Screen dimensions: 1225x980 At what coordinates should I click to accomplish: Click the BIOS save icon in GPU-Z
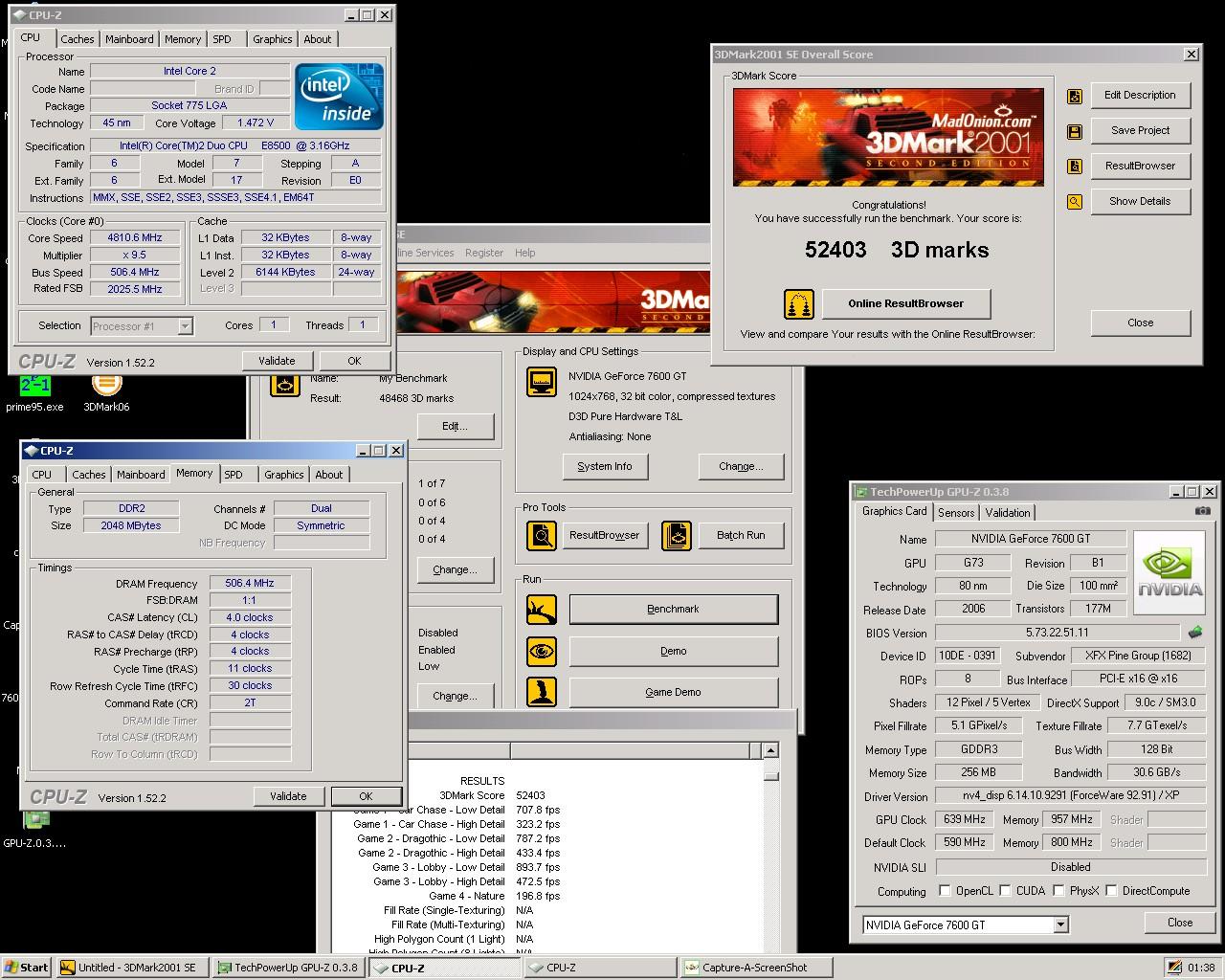click(1195, 633)
